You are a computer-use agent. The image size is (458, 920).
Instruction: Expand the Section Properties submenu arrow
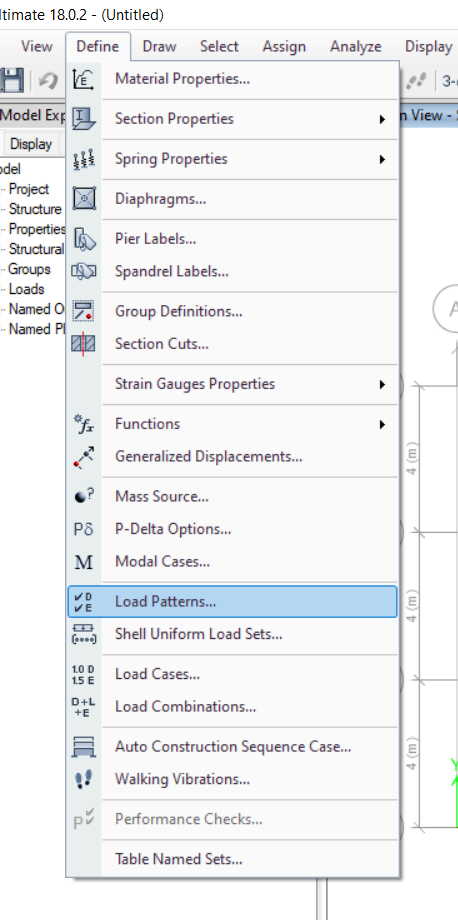point(382,119)
